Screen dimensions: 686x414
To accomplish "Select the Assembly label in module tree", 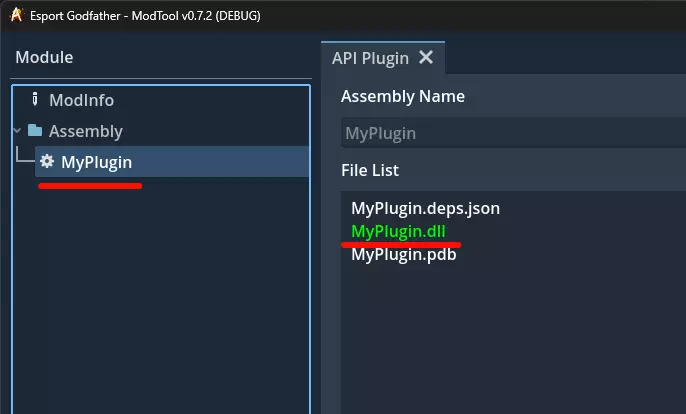I will [x=86, y=131].
